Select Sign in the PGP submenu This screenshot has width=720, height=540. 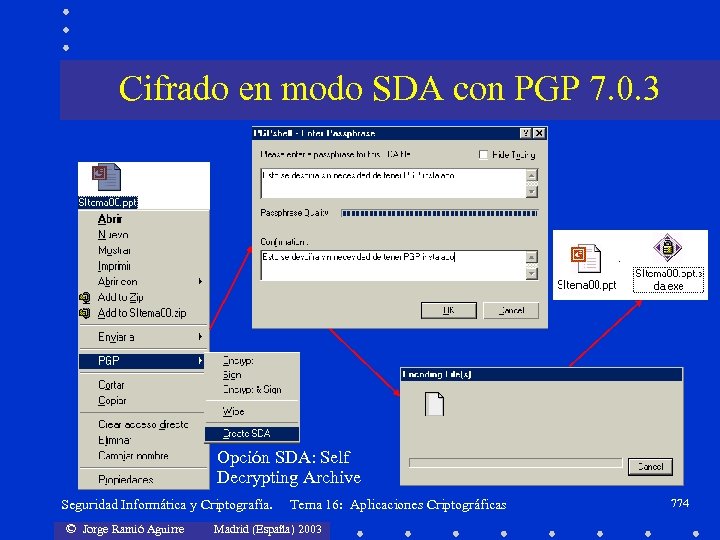click(232, 375)
